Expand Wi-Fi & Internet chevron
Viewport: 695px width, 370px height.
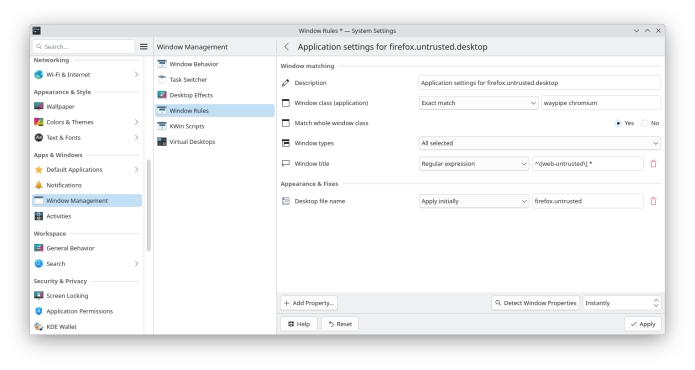[x=137, y=74]
